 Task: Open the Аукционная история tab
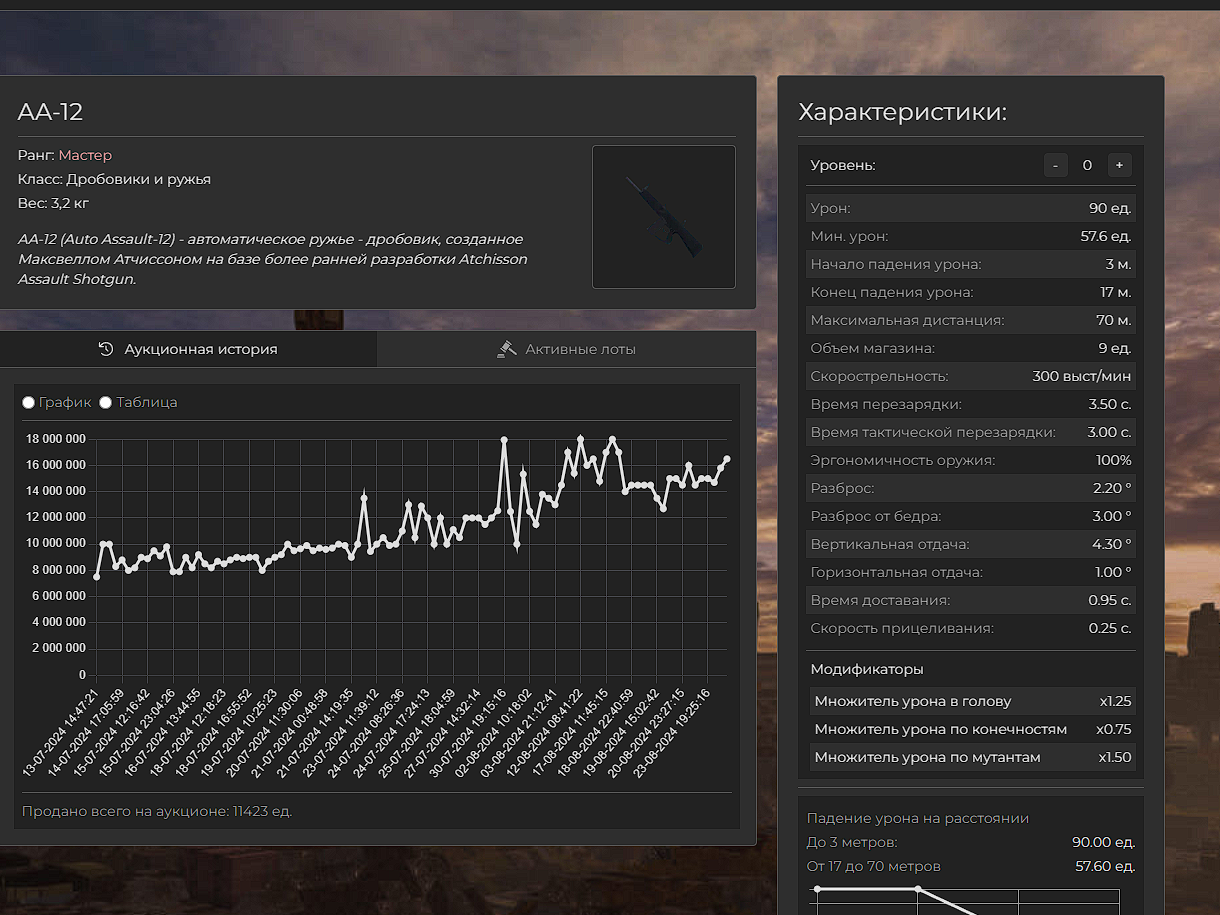click(188, 349)
